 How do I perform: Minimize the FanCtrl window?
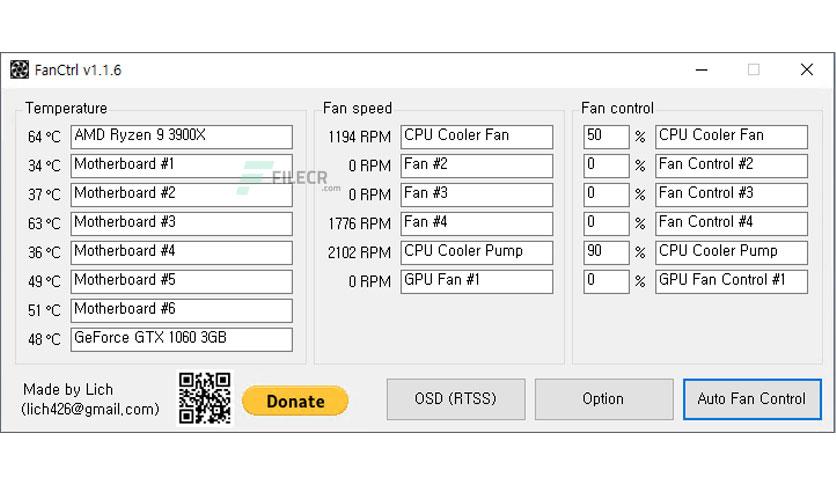[702, 70]
